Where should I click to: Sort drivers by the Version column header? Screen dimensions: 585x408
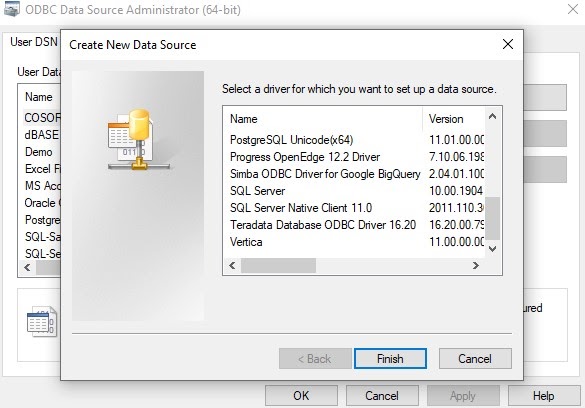tap(454, 119)
